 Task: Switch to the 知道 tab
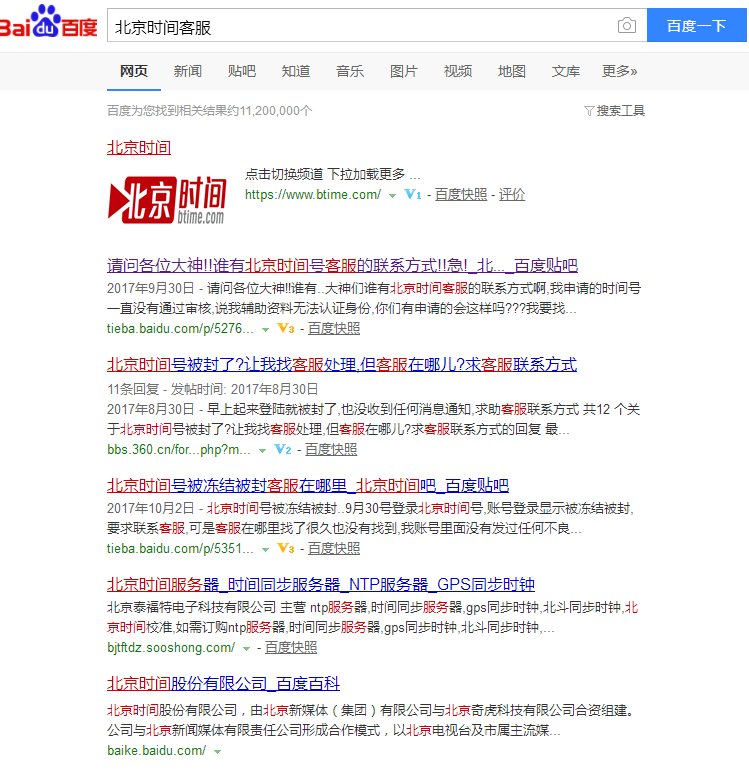pyautogui.click(x=296, y=71)
